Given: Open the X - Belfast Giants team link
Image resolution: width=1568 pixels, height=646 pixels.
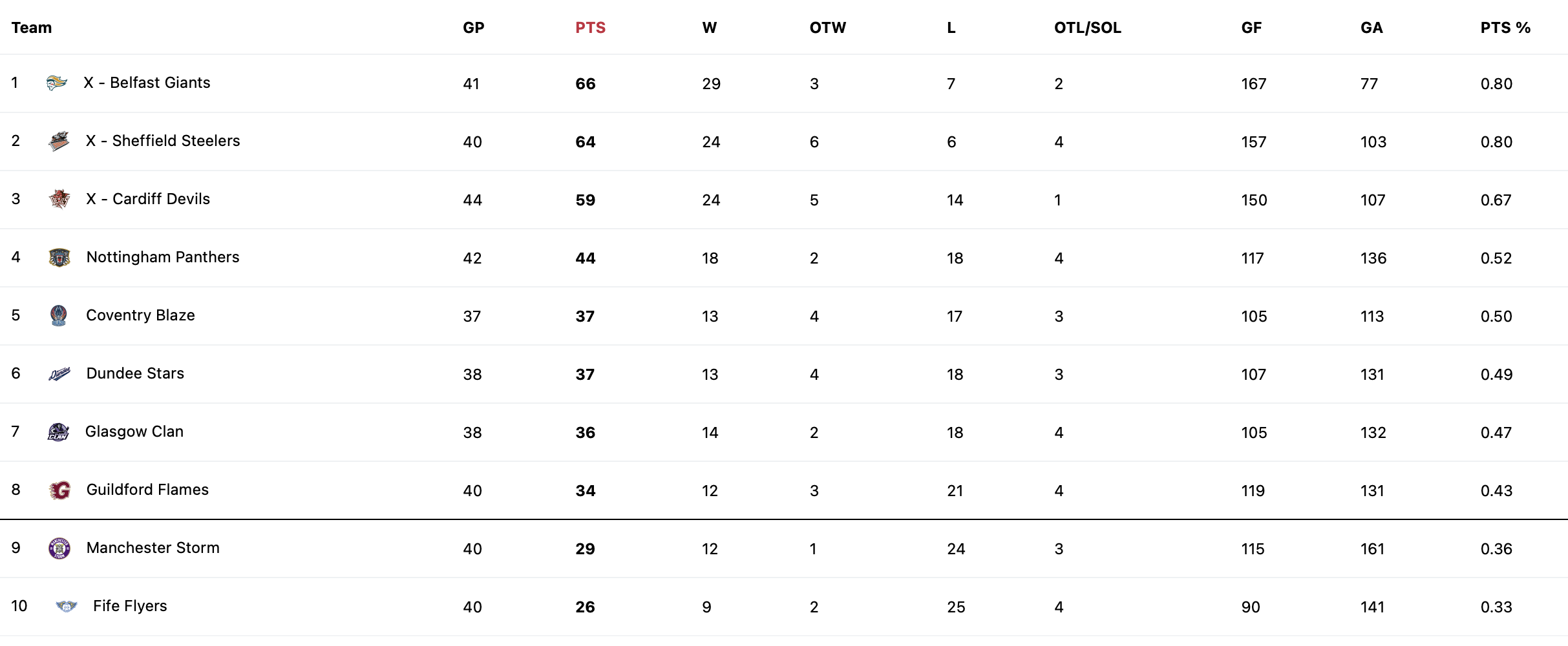Looking at the screenshot, I should click(147, 83).
